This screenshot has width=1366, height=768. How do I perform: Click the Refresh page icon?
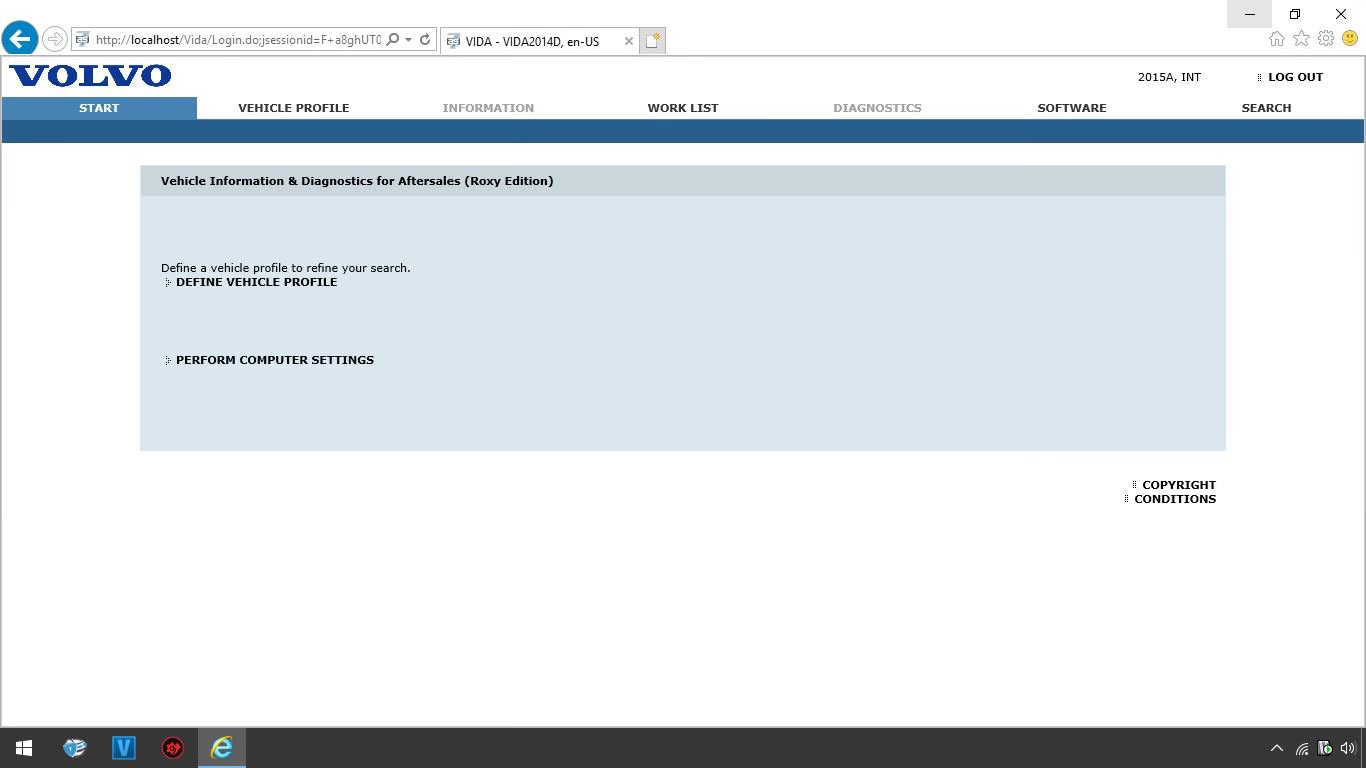pos(425,40)
